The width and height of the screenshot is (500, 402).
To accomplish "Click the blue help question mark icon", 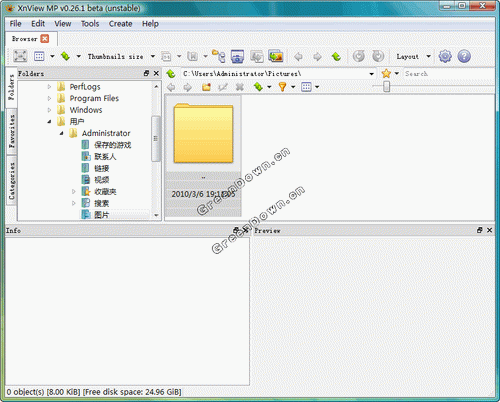I will [464, 56].
